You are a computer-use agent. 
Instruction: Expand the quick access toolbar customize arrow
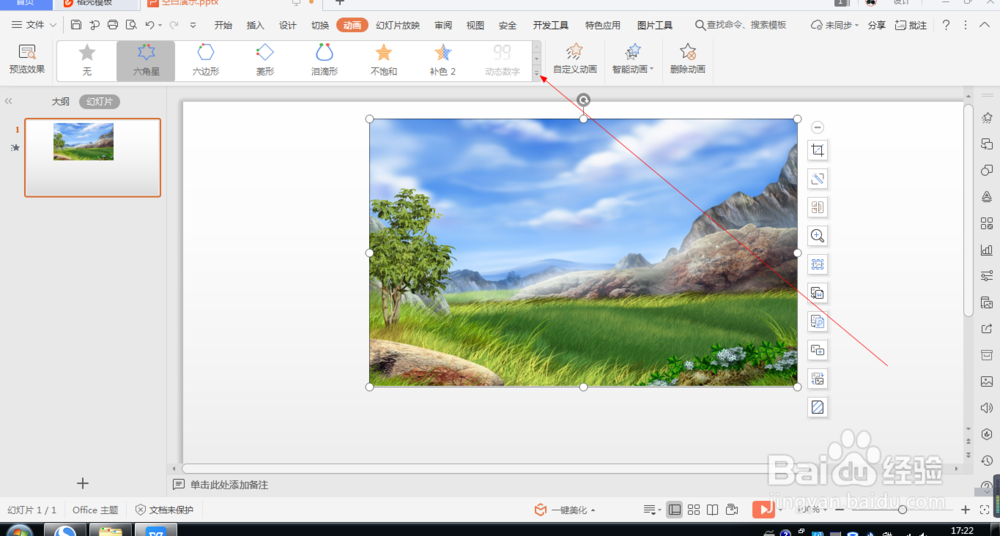coord(193,25)
